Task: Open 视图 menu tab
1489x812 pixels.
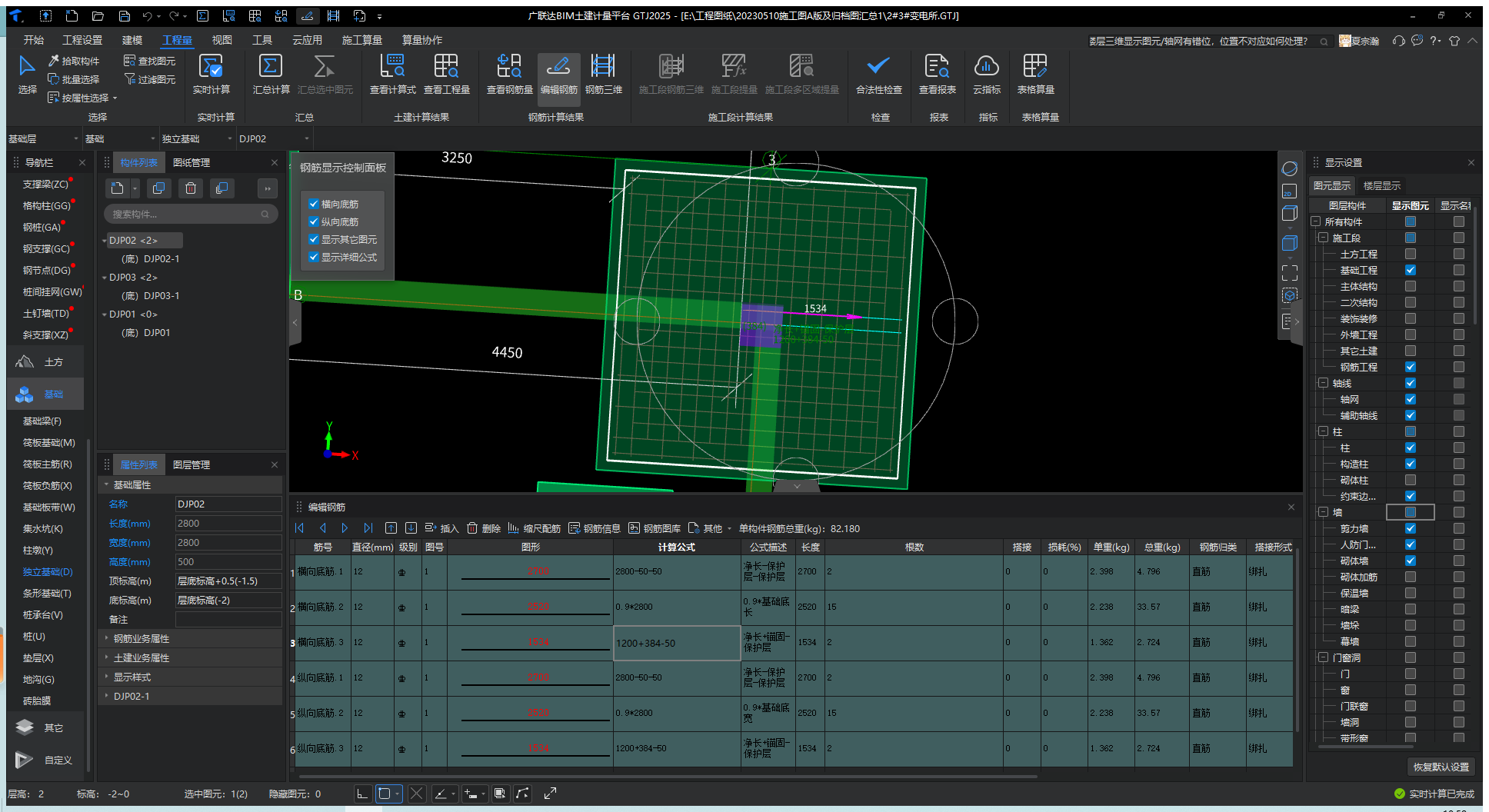Action: (222, 40)
